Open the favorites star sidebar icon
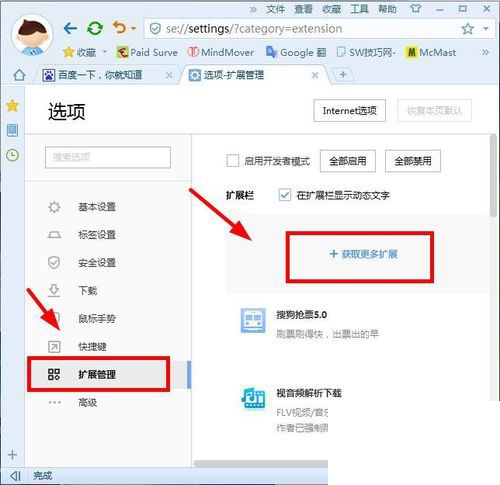The image size is (500, 485). (x=12, y=106)
